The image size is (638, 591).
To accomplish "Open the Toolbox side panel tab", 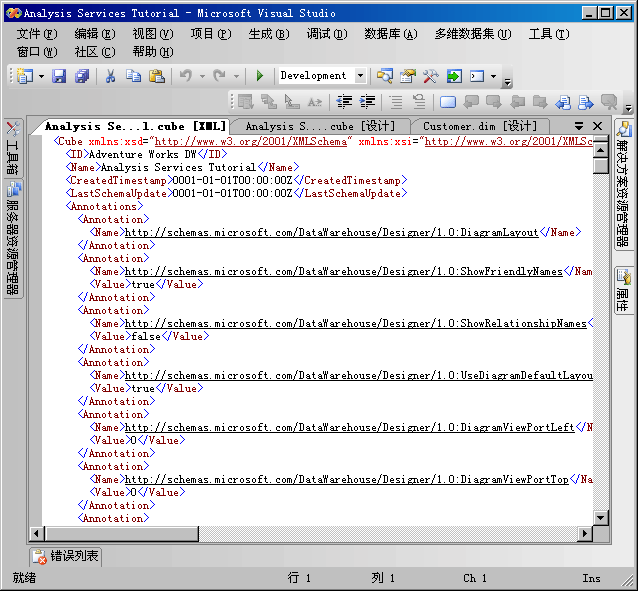I will (13, 147).
